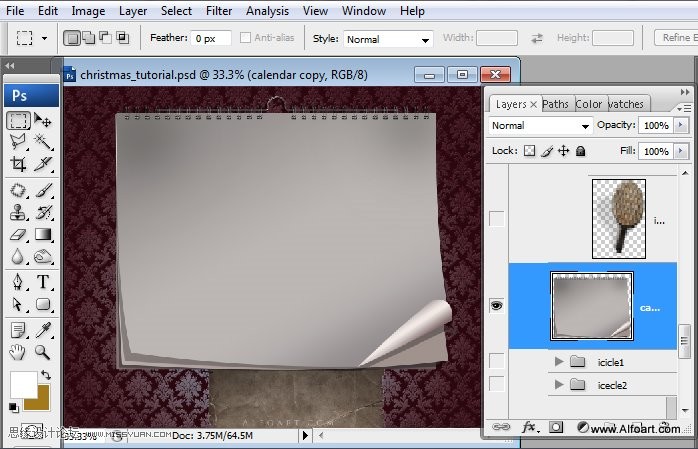Open the Filter menu

(219, 11)
